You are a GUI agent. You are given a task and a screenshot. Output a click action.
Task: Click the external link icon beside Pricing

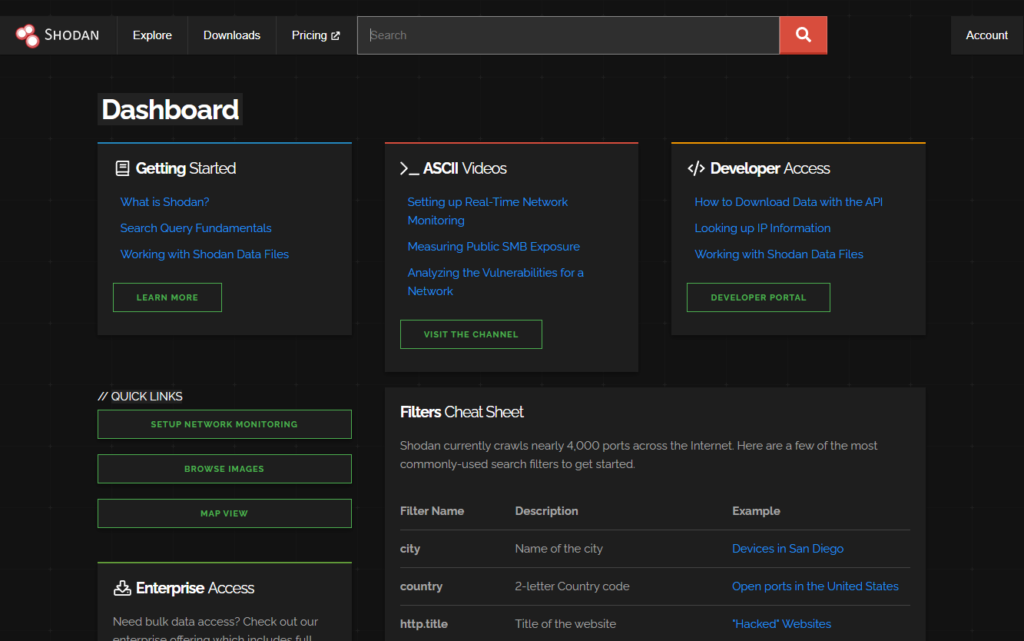tap(336, 36)
